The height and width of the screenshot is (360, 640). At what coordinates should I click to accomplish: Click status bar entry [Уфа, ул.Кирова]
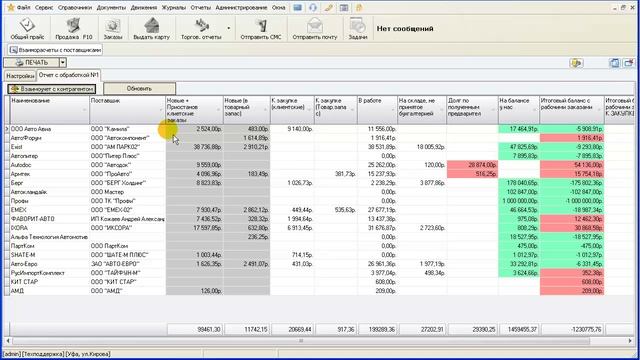click(x=88, y=354)
